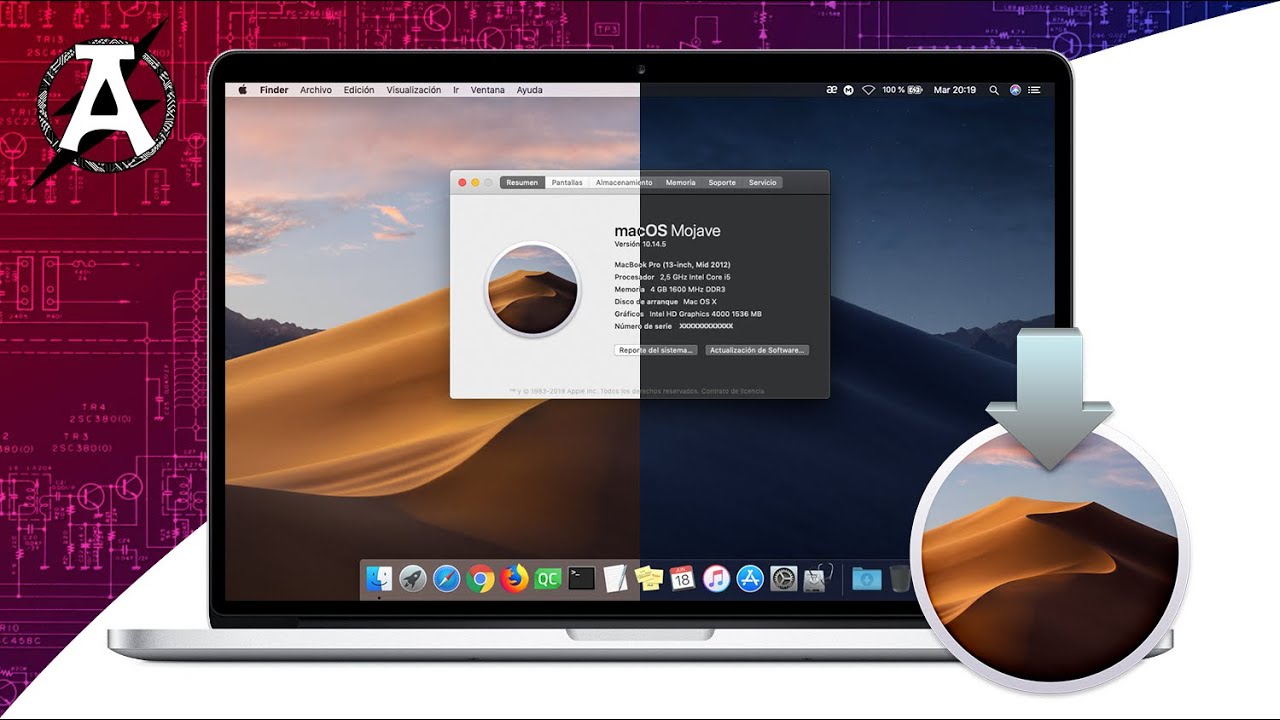This screenshot has width=1280, height=720.
Task: Open the green QC app in dock
Action: point(548,578)
